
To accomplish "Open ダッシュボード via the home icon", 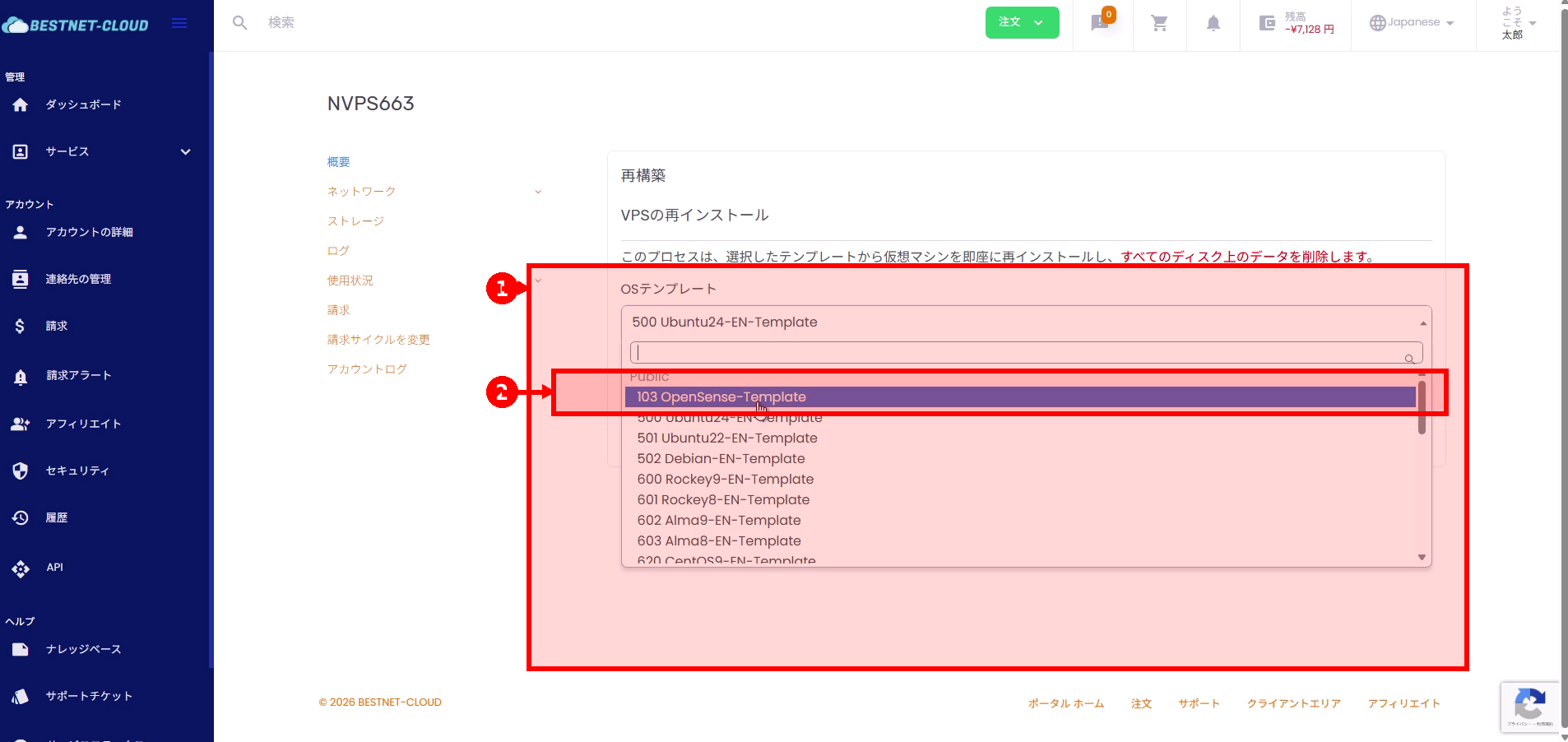I will (21, 104).
